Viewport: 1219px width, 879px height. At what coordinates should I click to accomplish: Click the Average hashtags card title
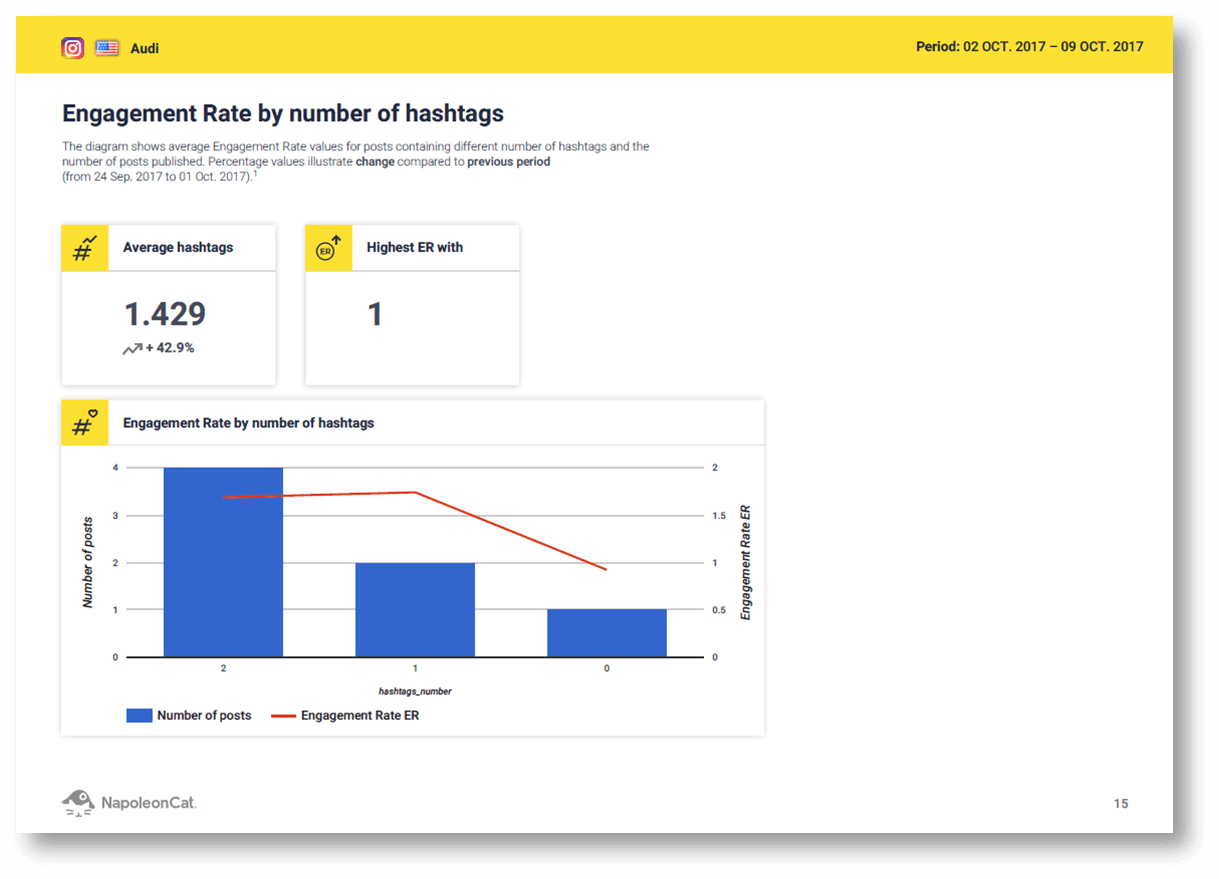[x=178, y=248]
